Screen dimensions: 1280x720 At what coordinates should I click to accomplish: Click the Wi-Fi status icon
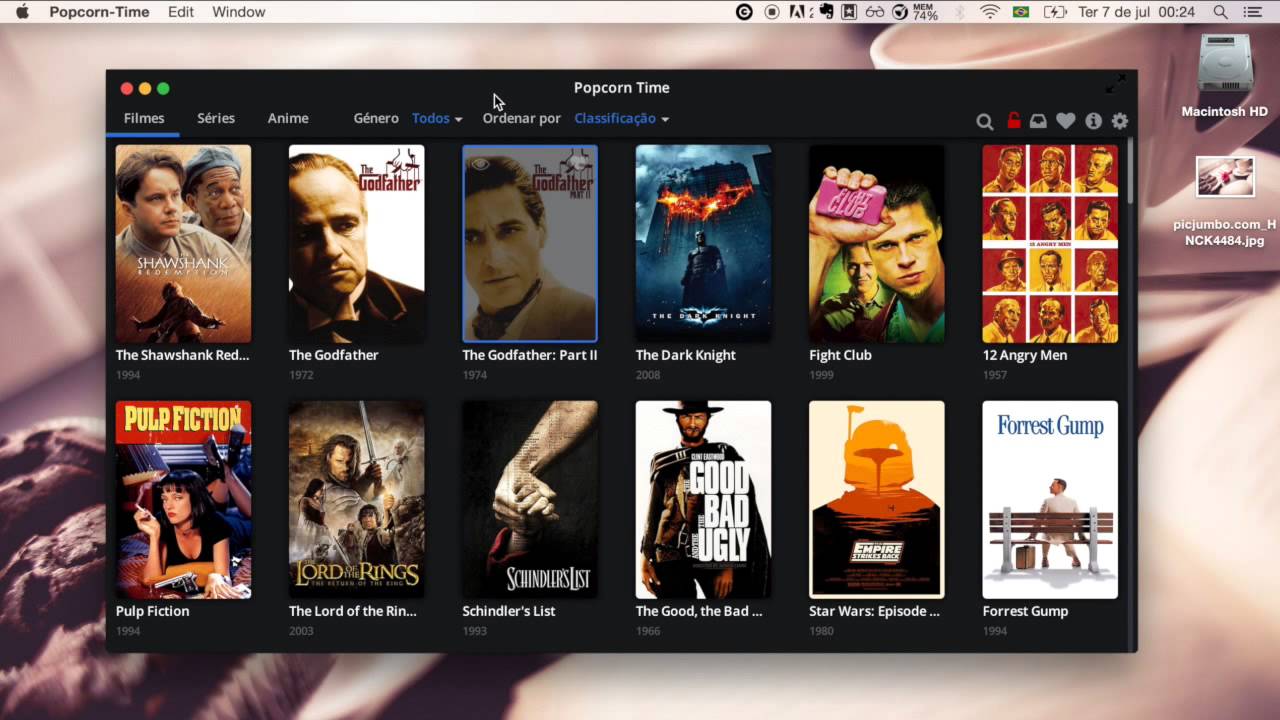point(990,12)
